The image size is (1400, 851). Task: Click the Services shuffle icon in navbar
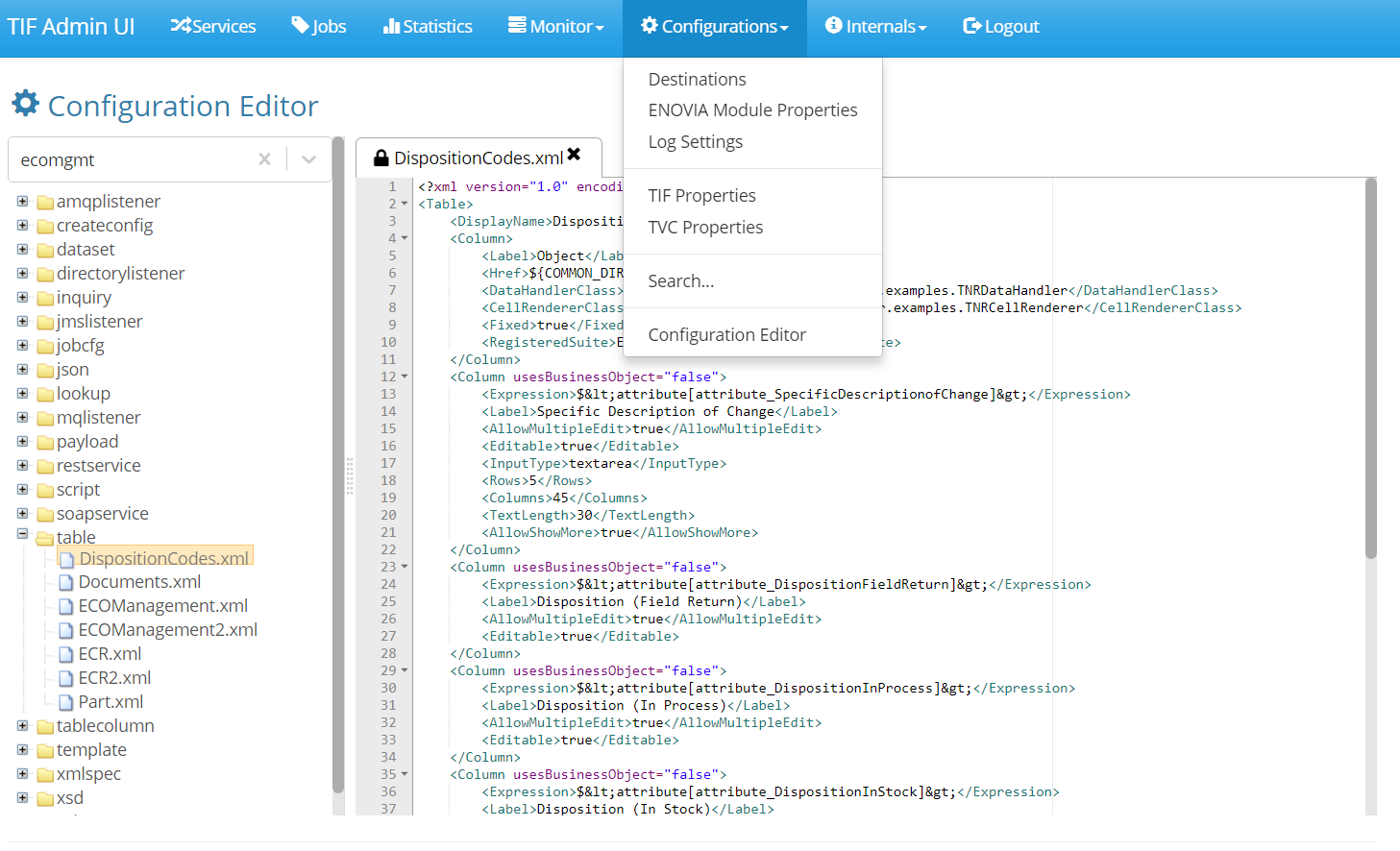tap(181, 26)
